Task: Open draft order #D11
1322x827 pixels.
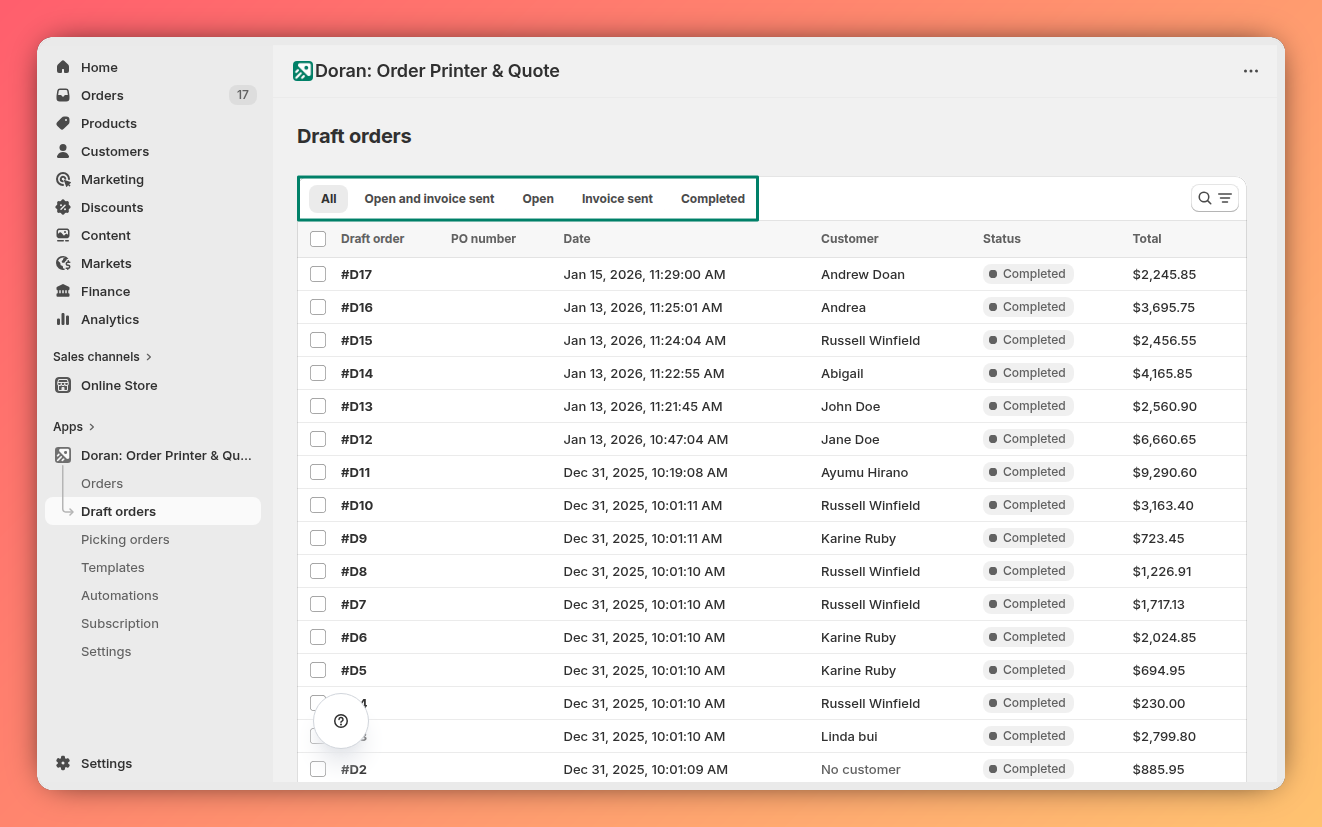Action: click(356, 472)
